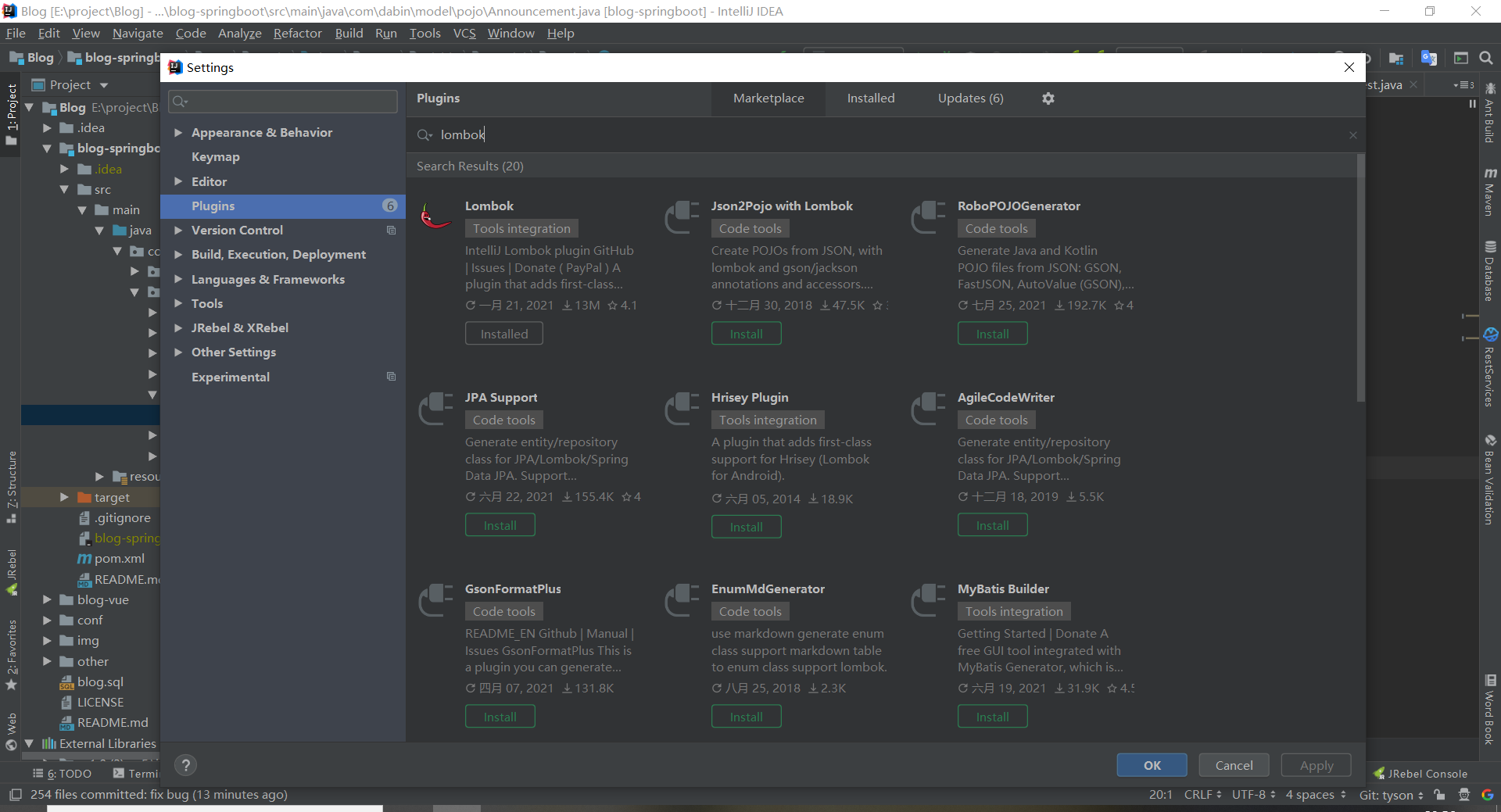Image resolution: width=1501 pixels, height=812 pixels.
Task: Click the plugin results vertical scrollbar
Action: pos(1360,277)
